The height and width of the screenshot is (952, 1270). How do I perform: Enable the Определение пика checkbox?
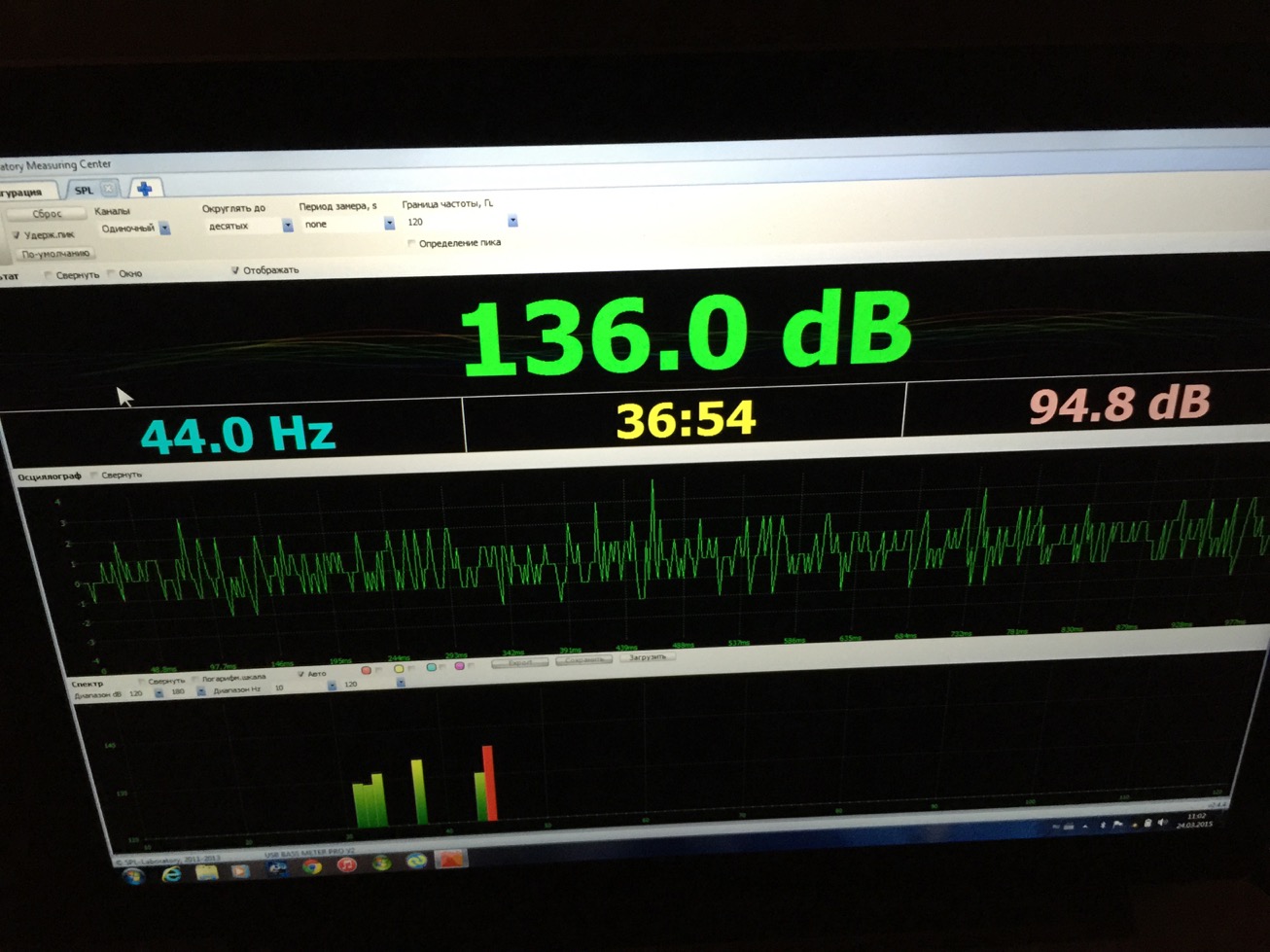411,243
